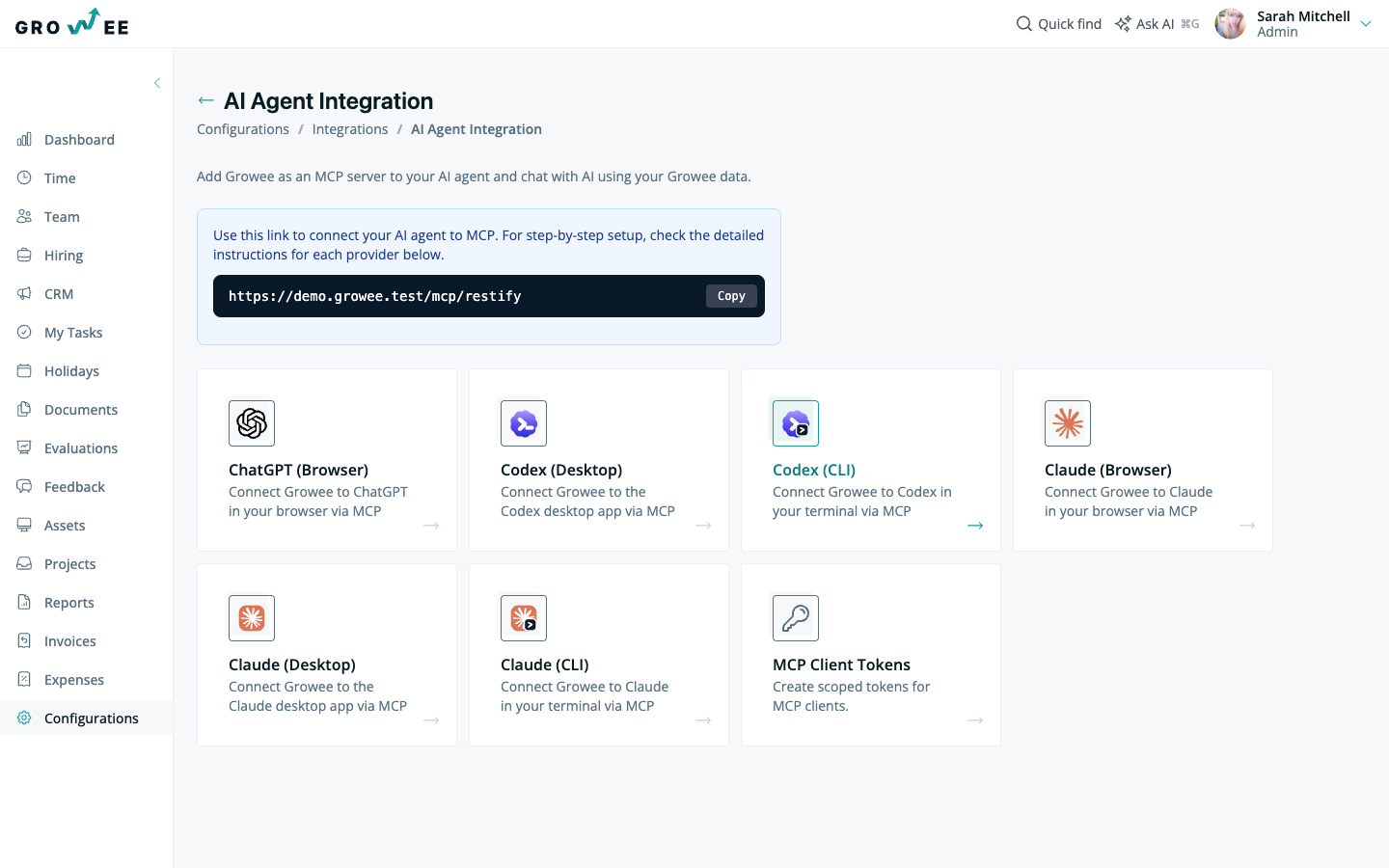Click the Ask AI sparkle icon
This screenshot has width=1389, height=868.
1123,23
